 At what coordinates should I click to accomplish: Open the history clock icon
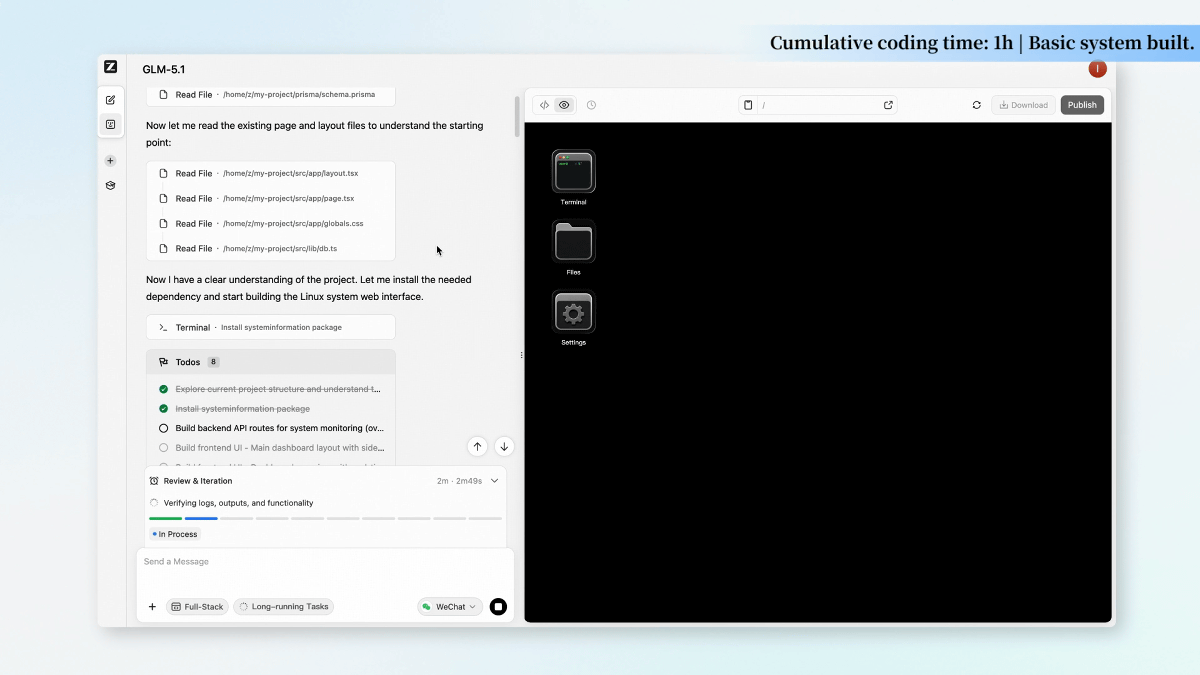(x=591, y=105)
